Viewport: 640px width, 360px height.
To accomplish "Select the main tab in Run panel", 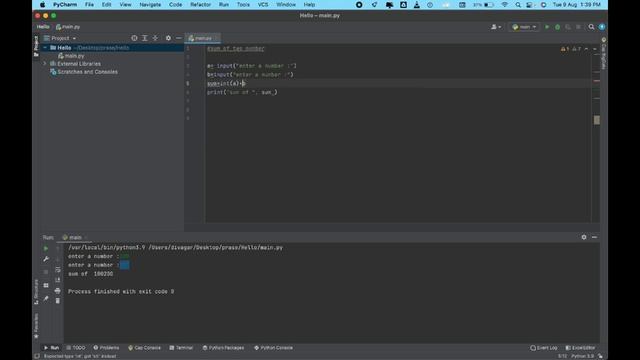I will (x=74, y=237).
